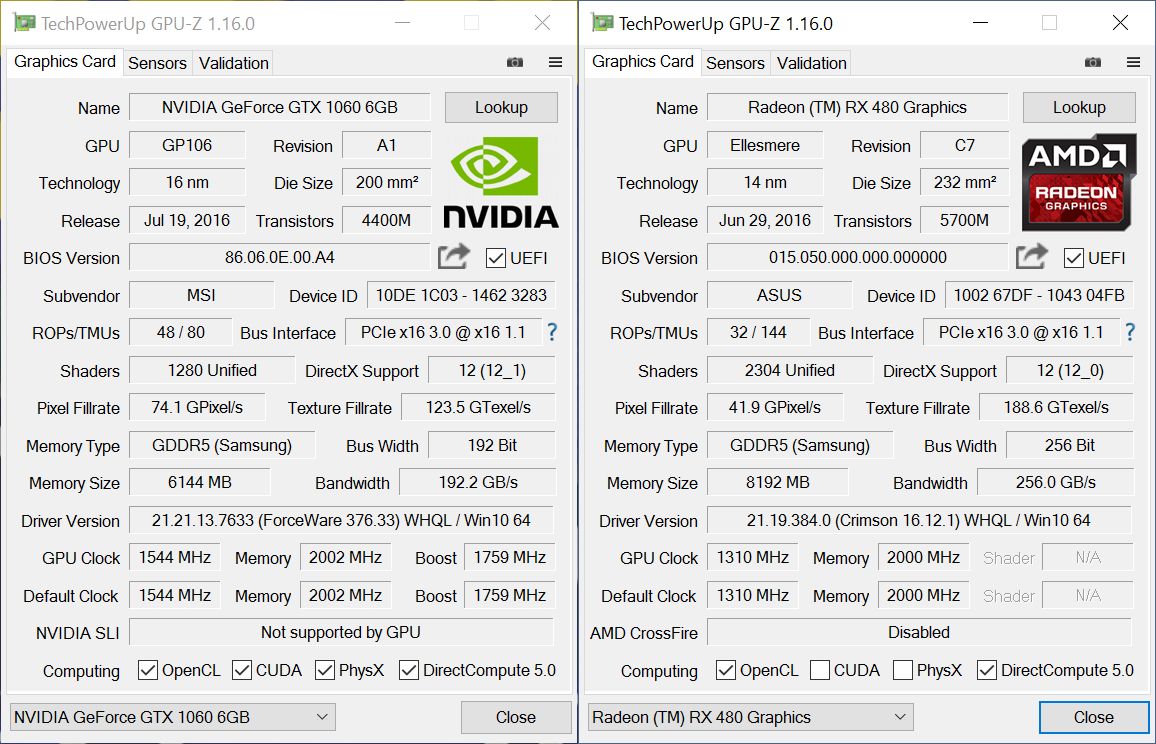Image resolution: width=1156 pixels, height=744 pixels.
Task: Click the Name field showing Radeon (TM) RX 480 Graphics
Action: tap(857, 108)
